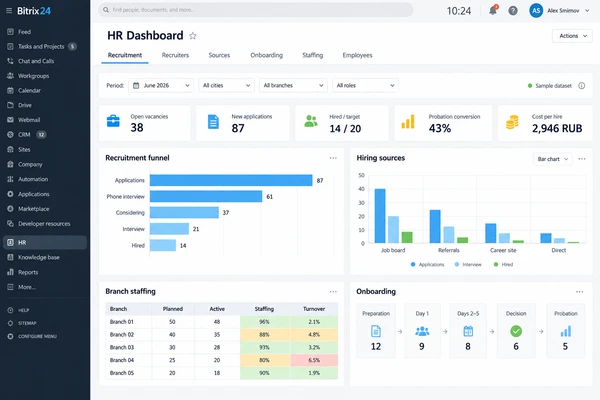Switch to the Staffing tab
Screen dimensions: 600x400
point(313,55)
